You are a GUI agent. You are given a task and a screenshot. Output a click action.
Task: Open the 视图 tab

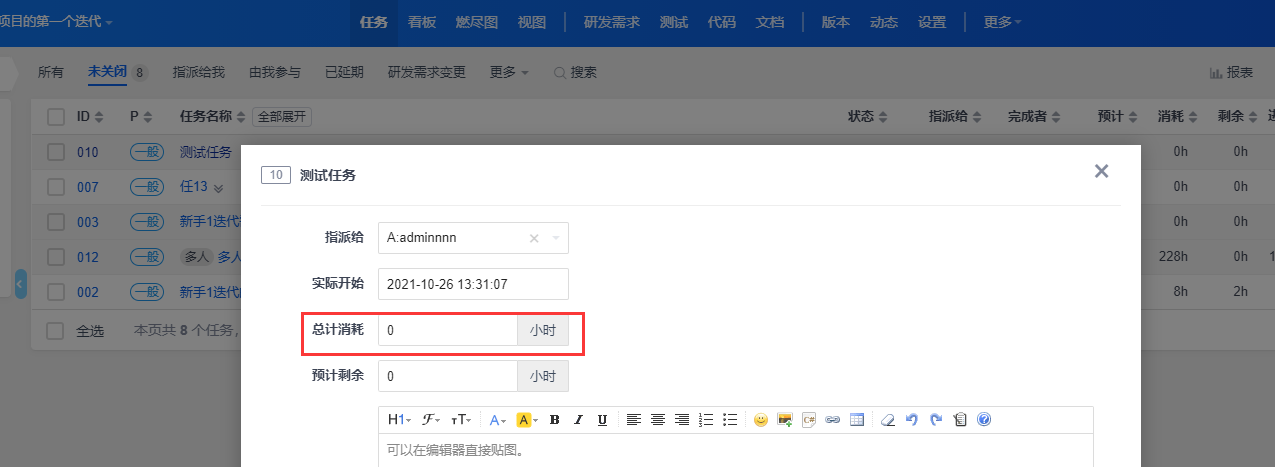pos(532,22)
